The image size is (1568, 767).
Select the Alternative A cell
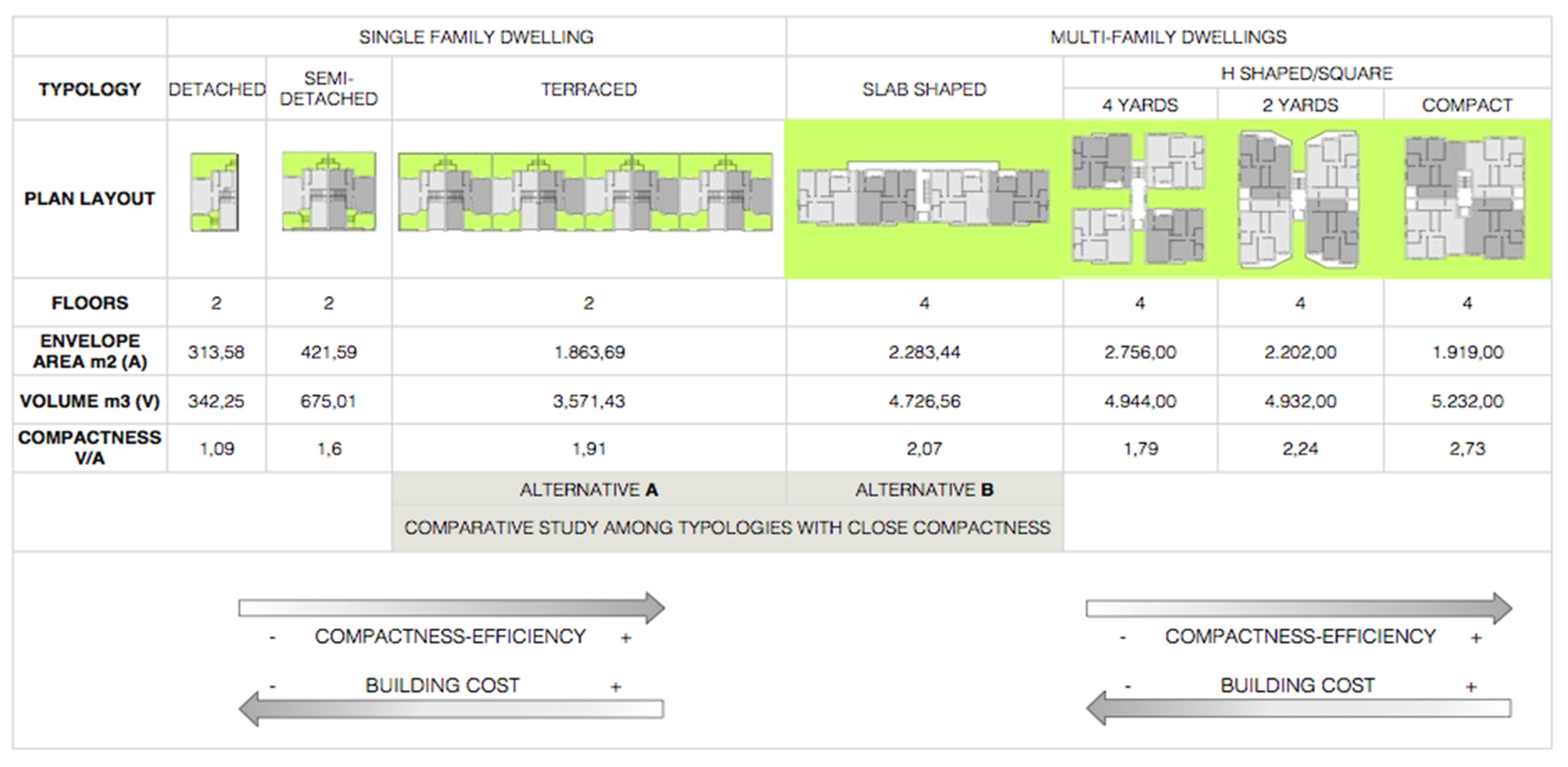[x=589, y=489]
